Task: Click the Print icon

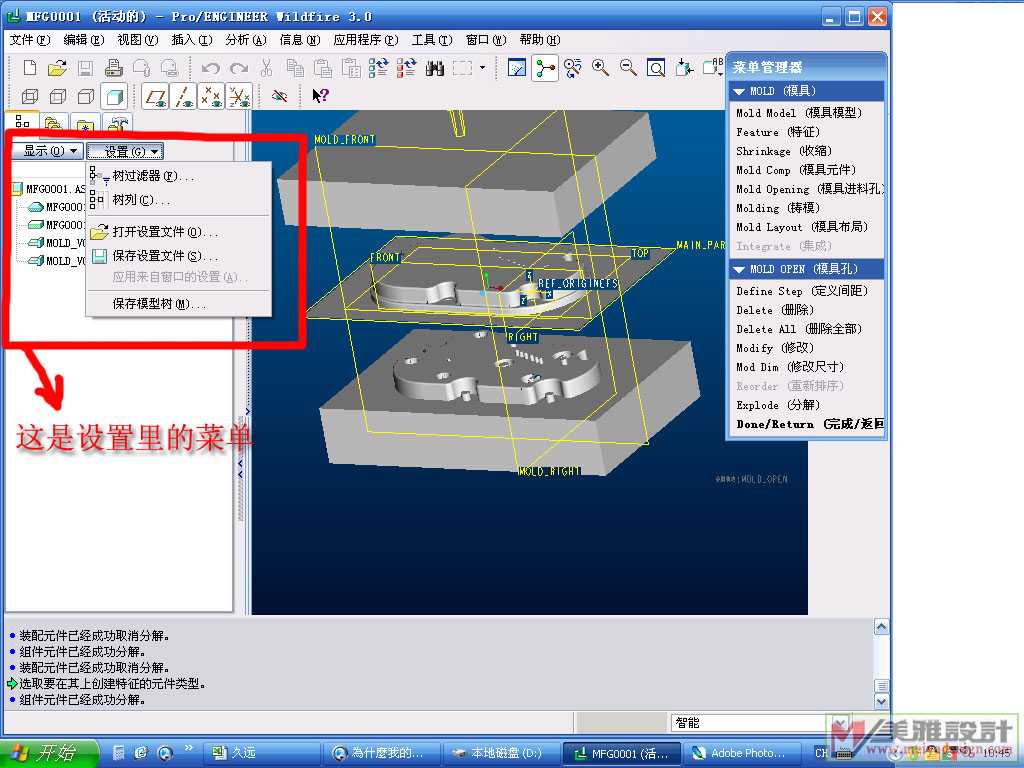Action: coord(114,67)
